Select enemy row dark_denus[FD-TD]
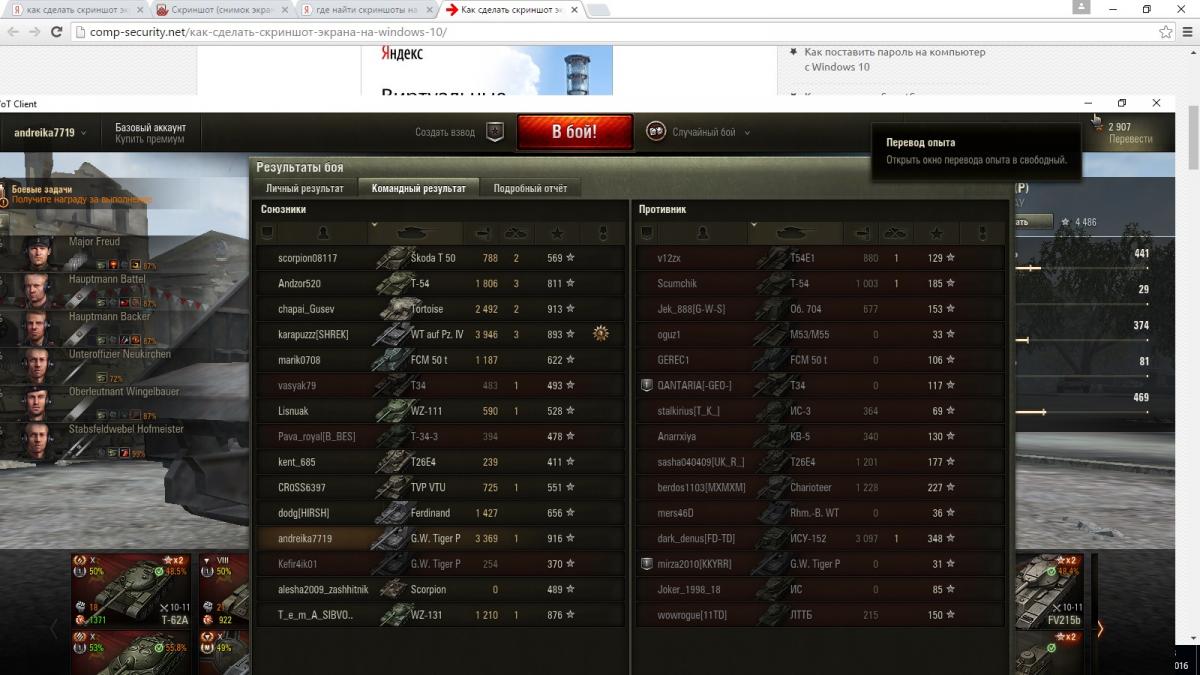 pyautogui.click(x=820, y=538)
